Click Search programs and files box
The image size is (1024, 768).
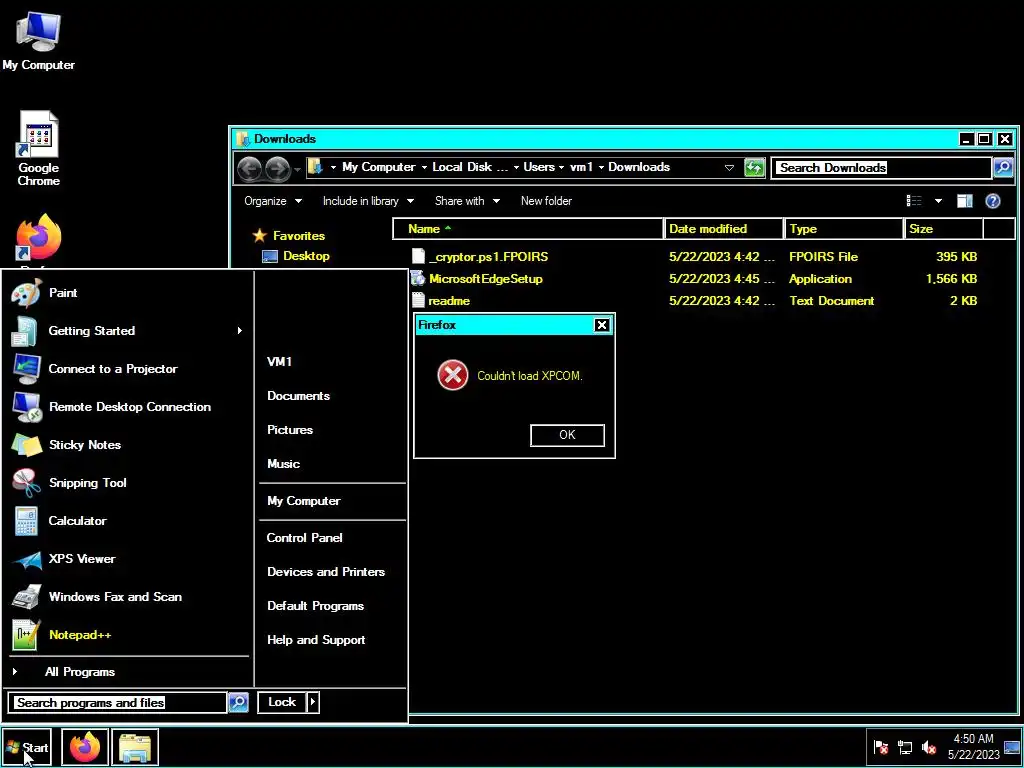click(119, 703)
